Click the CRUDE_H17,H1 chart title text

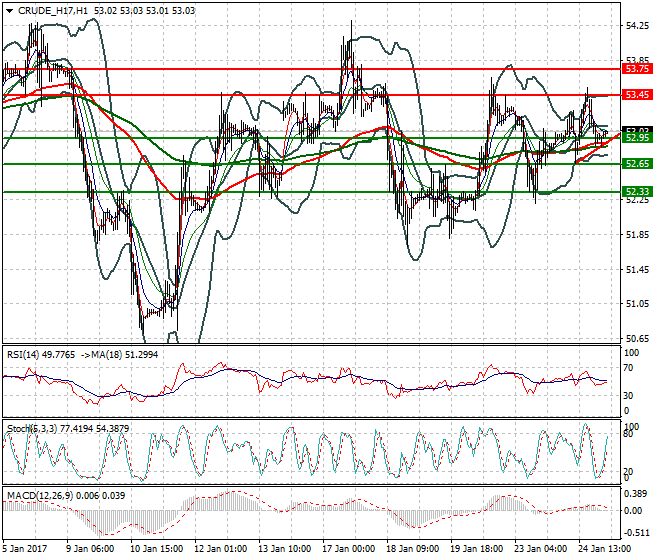pos(53,11)
